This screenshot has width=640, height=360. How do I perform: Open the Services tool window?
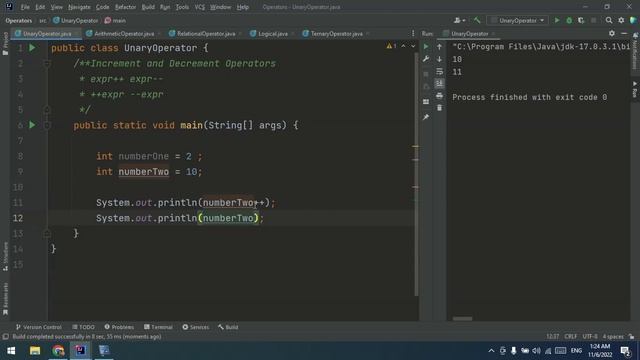tap(196, 327)
